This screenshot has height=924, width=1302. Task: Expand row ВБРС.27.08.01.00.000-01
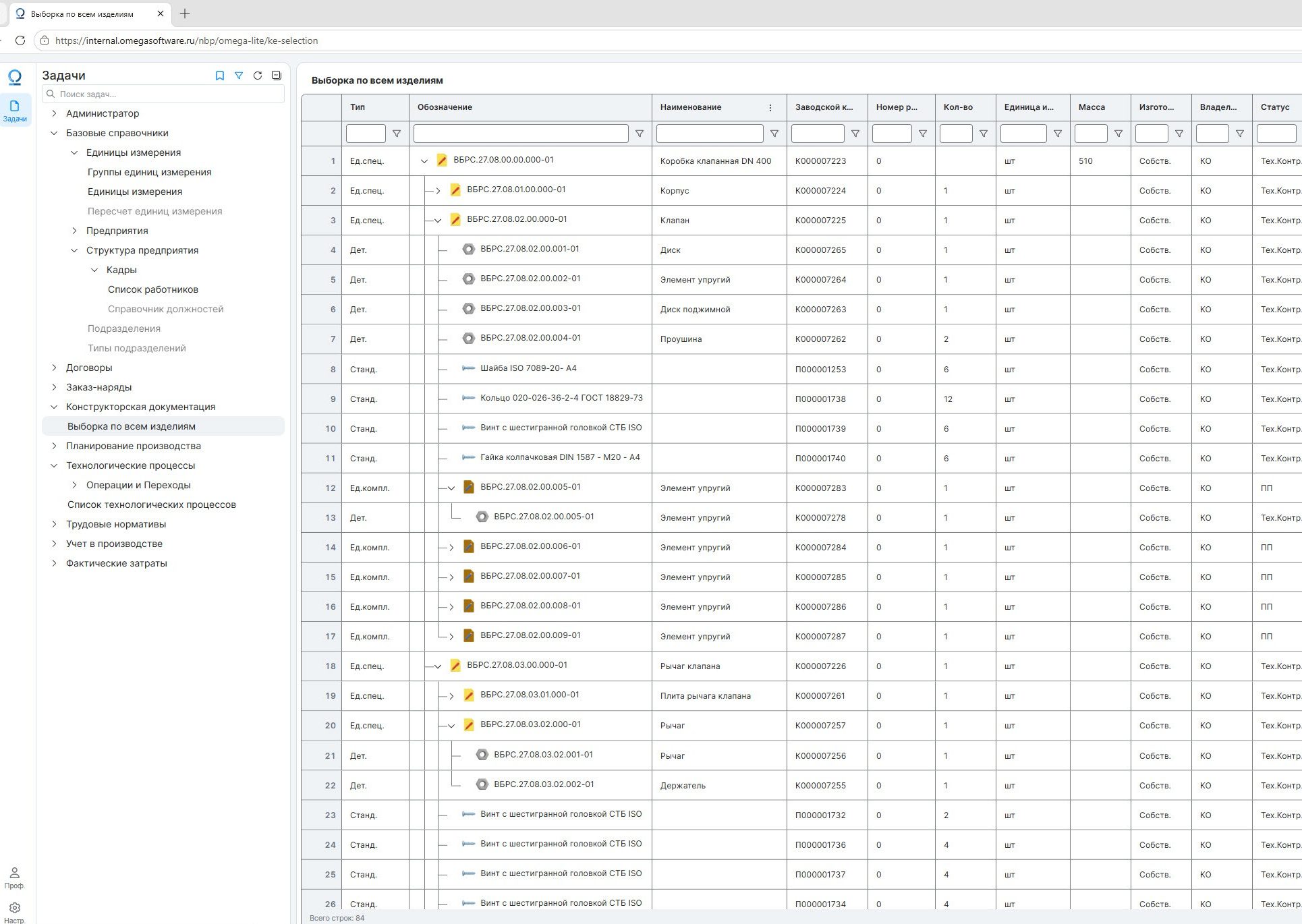click(438, 191)
